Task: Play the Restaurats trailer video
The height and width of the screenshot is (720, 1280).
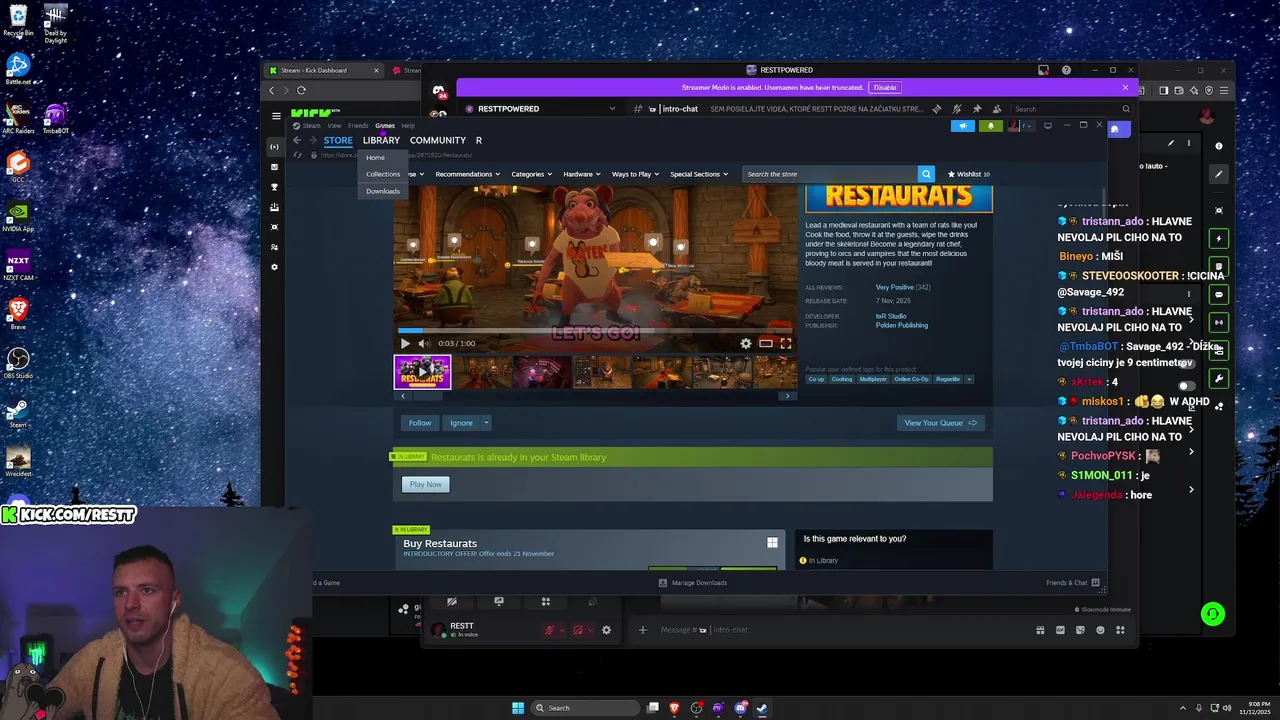Action: pos(405,343)
